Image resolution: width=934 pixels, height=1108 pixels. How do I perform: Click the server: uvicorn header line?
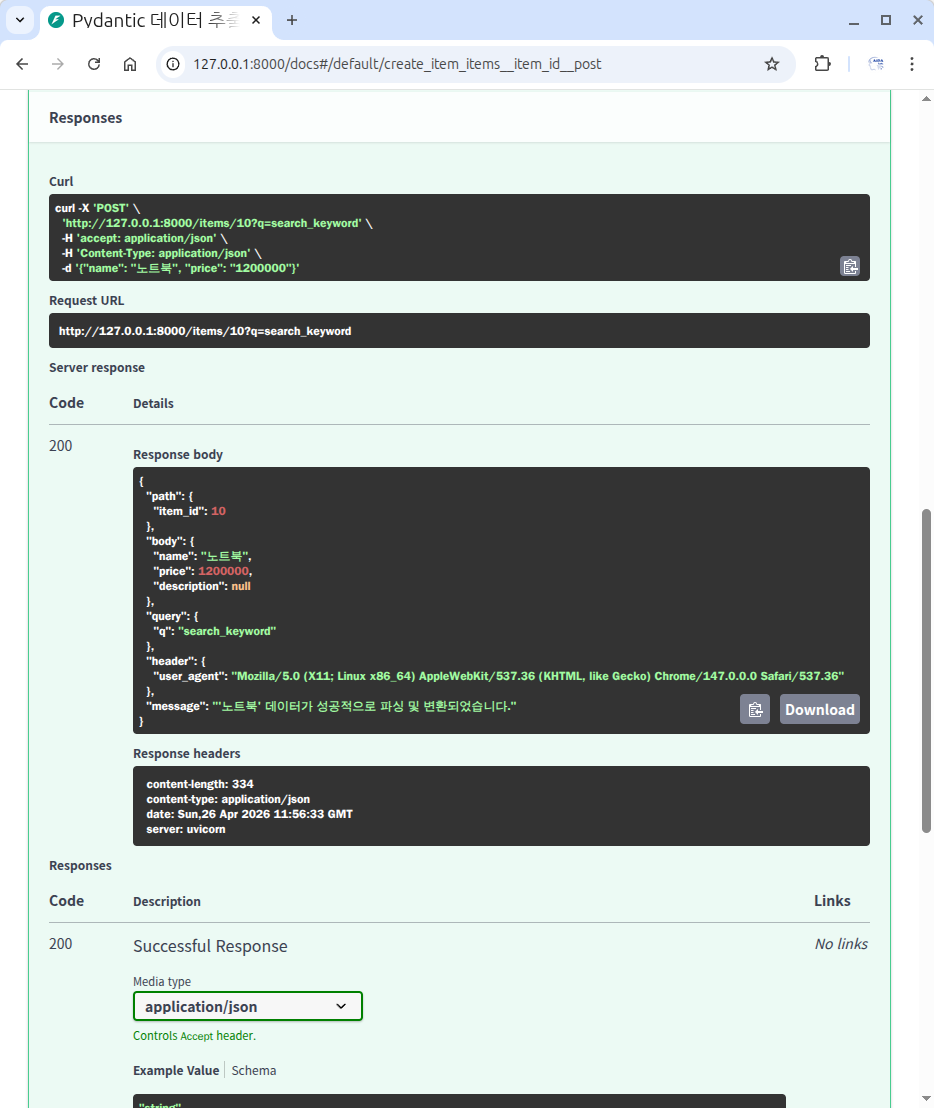(186, 830)
